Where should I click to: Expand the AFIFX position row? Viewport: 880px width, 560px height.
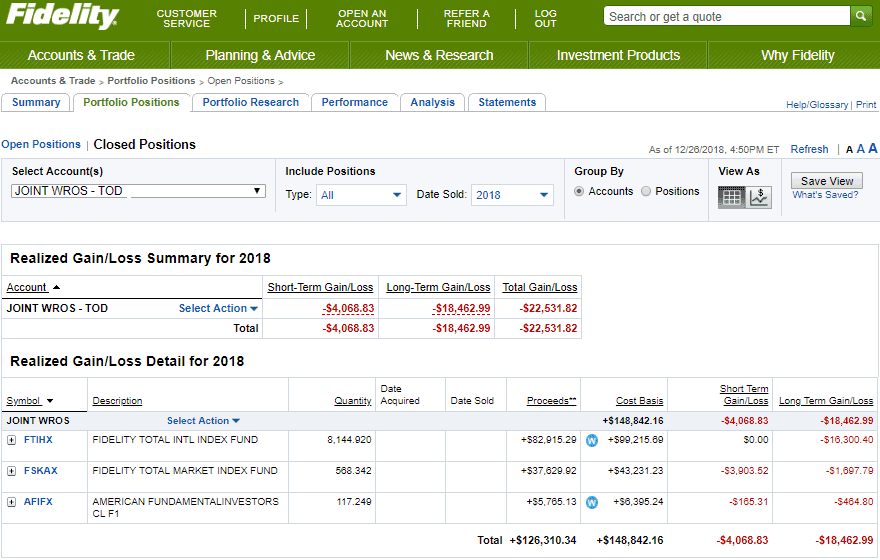(11, 502)
